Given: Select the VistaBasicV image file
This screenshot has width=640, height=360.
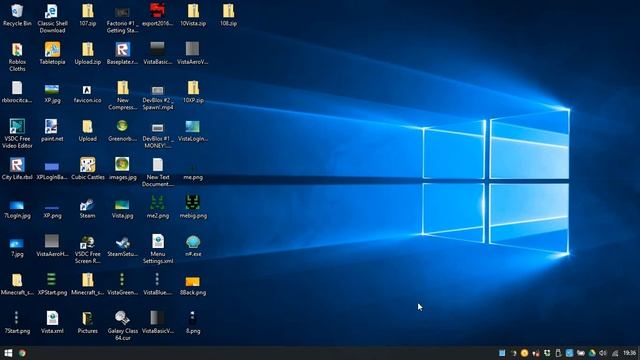Looking at the screenshot, I should point(158,322).
